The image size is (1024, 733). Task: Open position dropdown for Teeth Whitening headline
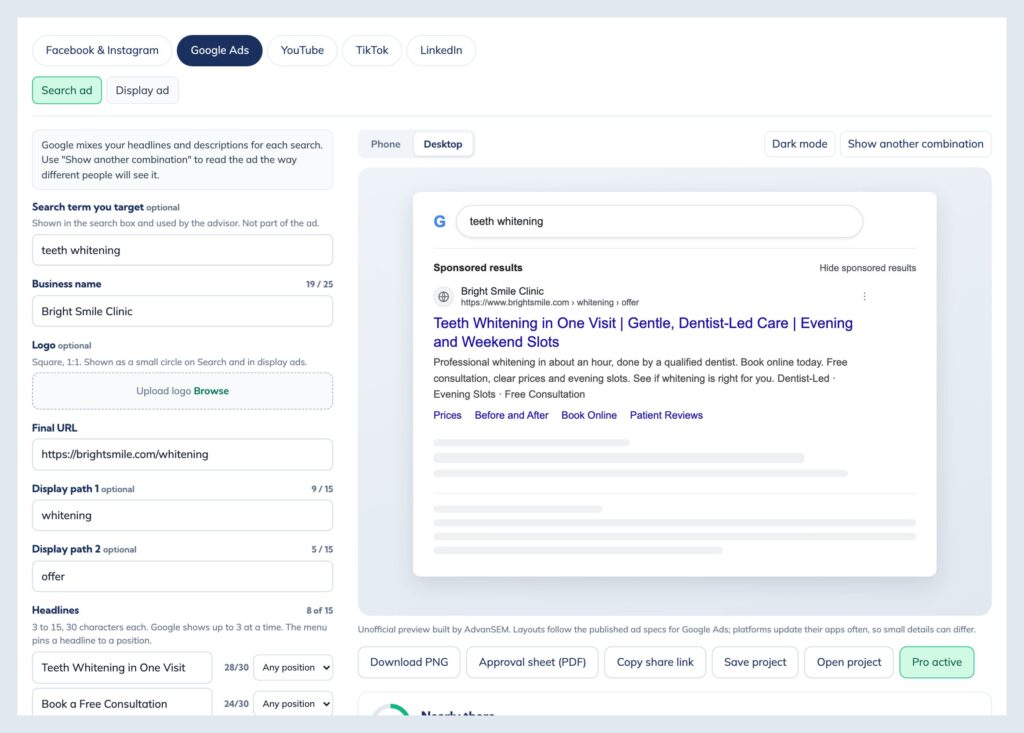[293, 668]
